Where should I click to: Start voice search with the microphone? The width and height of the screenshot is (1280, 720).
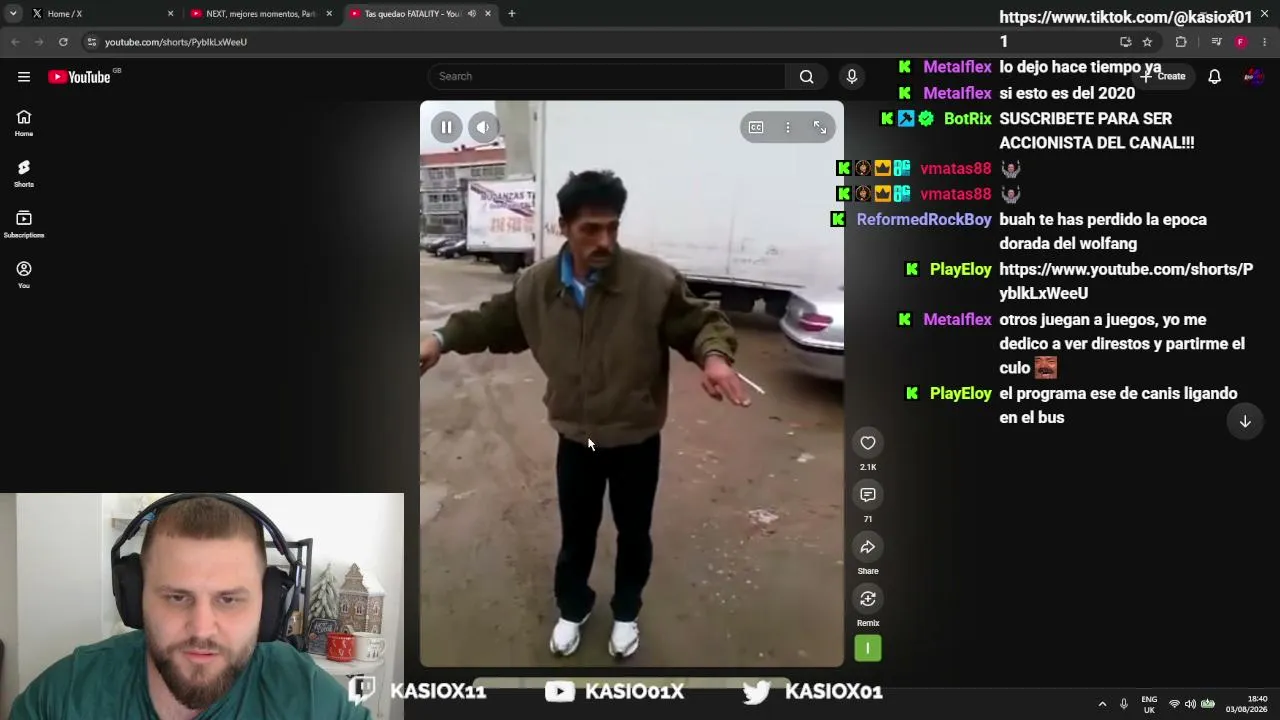(x=852, y=76)
